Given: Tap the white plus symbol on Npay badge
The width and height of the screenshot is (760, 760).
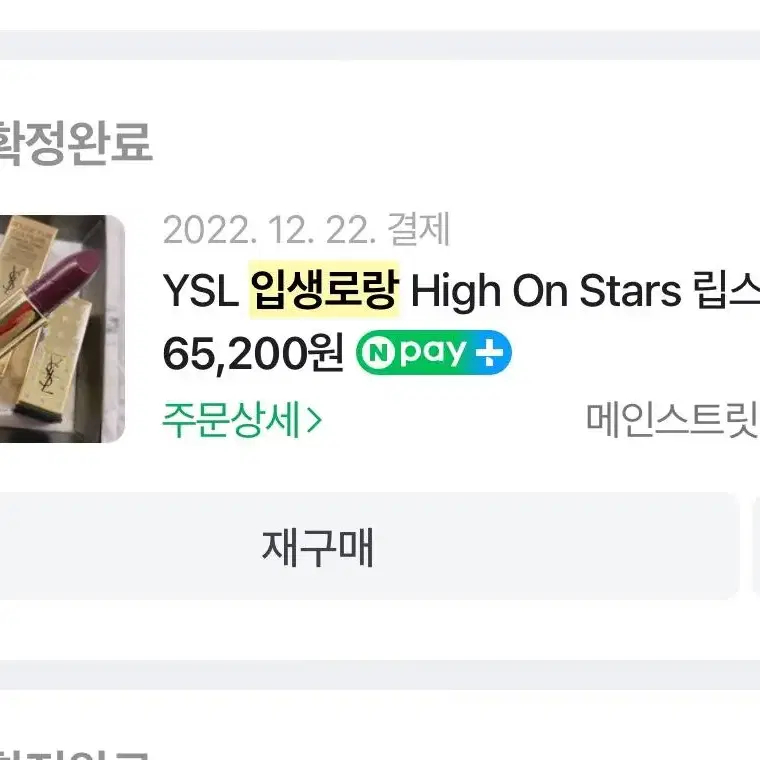Looking at the screenshot, I should [x=489, y=352].
